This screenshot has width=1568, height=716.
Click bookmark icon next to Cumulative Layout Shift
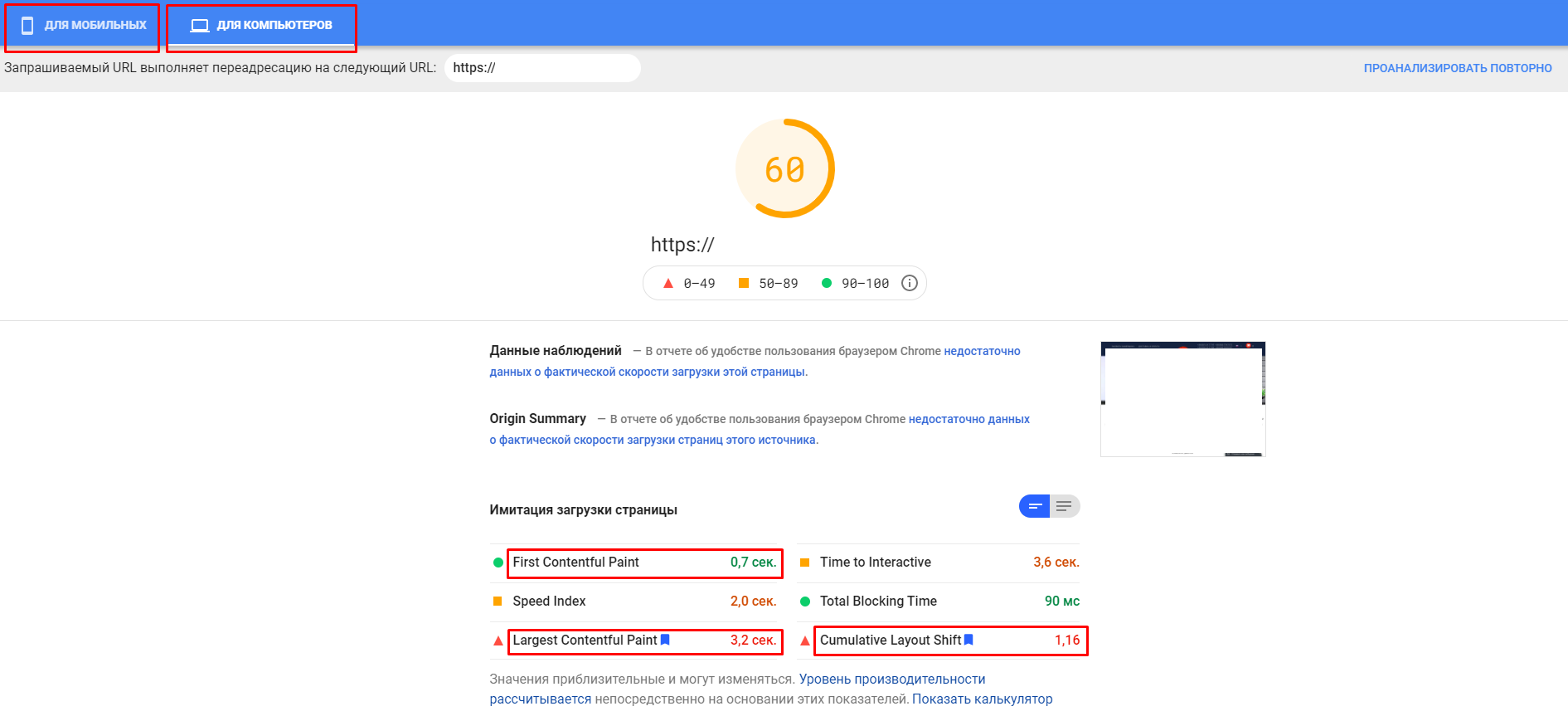pos(968,640)
